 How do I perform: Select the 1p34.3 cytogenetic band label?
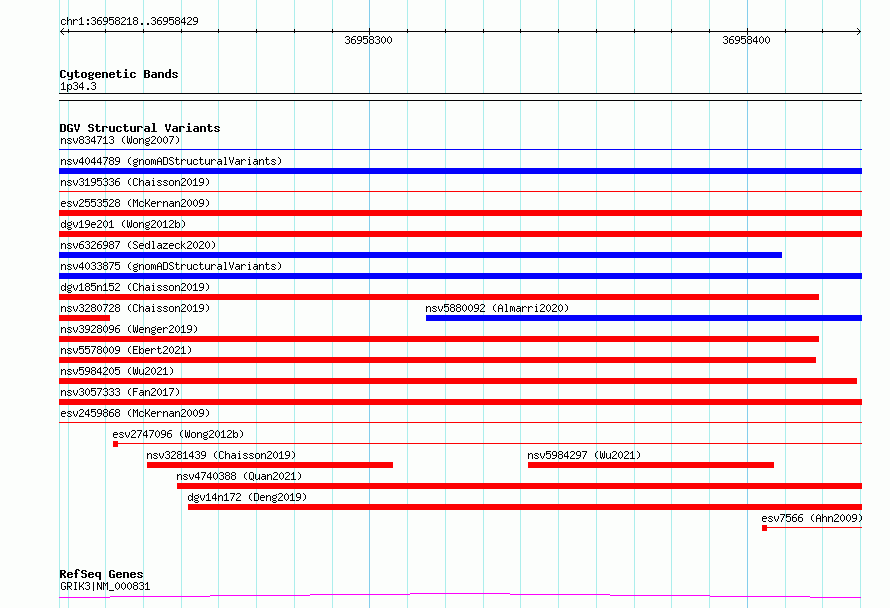coord(78,86)
